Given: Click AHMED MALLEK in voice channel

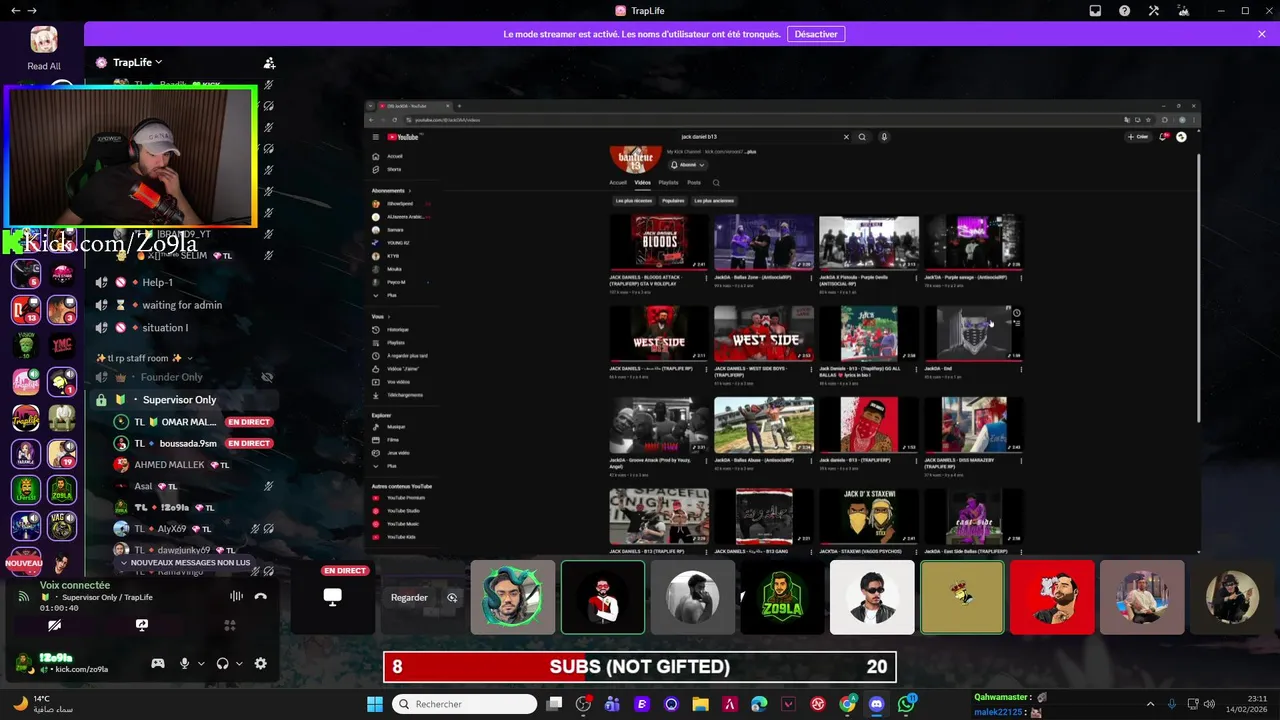Looking at the screenshot, I should (169, 465).
